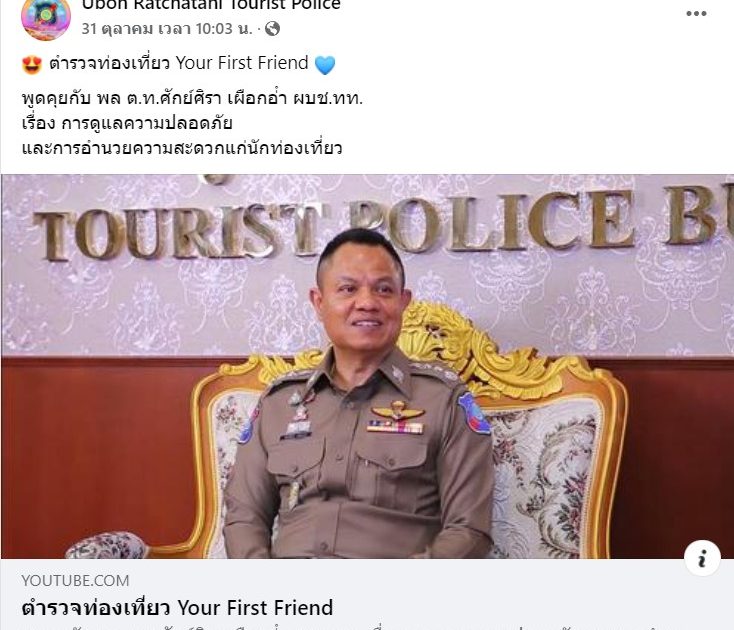This screenshot has width=734, height=630.
Task: Click the text เรื่อง การดูแลความปลอดภัย
Action: (127, 124)
